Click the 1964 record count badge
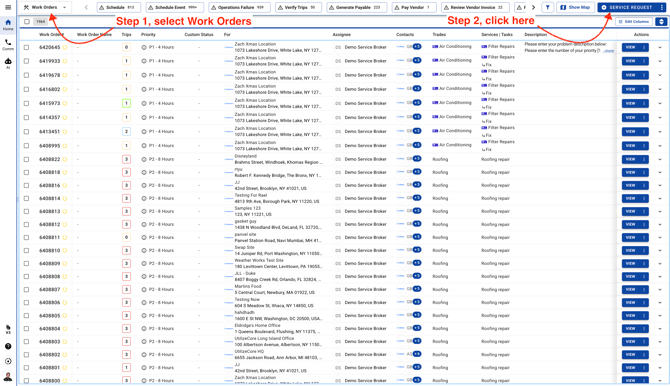 pos(41,21)
